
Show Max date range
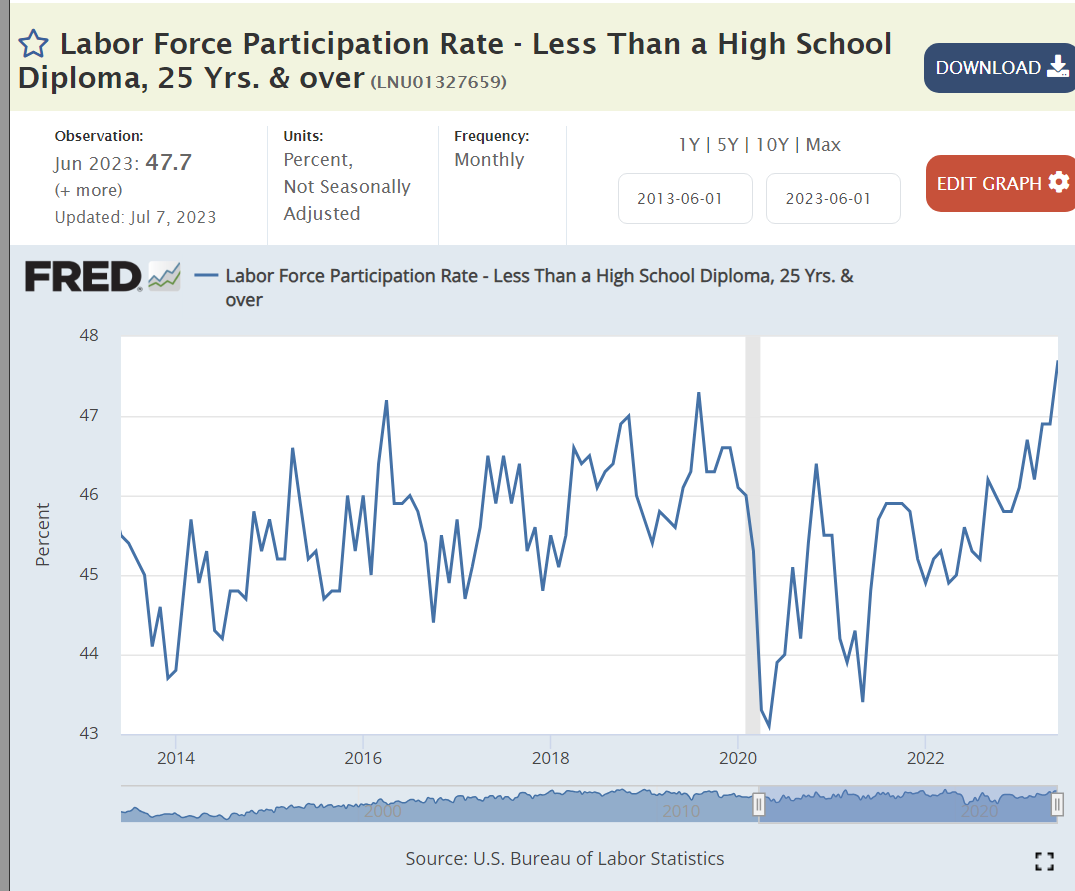pyautogui.click(x=823, y=145)
